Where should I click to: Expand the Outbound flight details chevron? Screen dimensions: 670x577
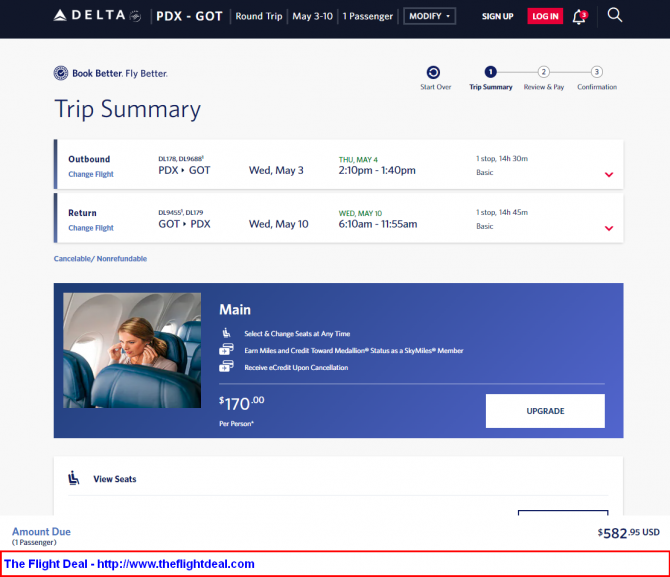(x=609, y=174)
